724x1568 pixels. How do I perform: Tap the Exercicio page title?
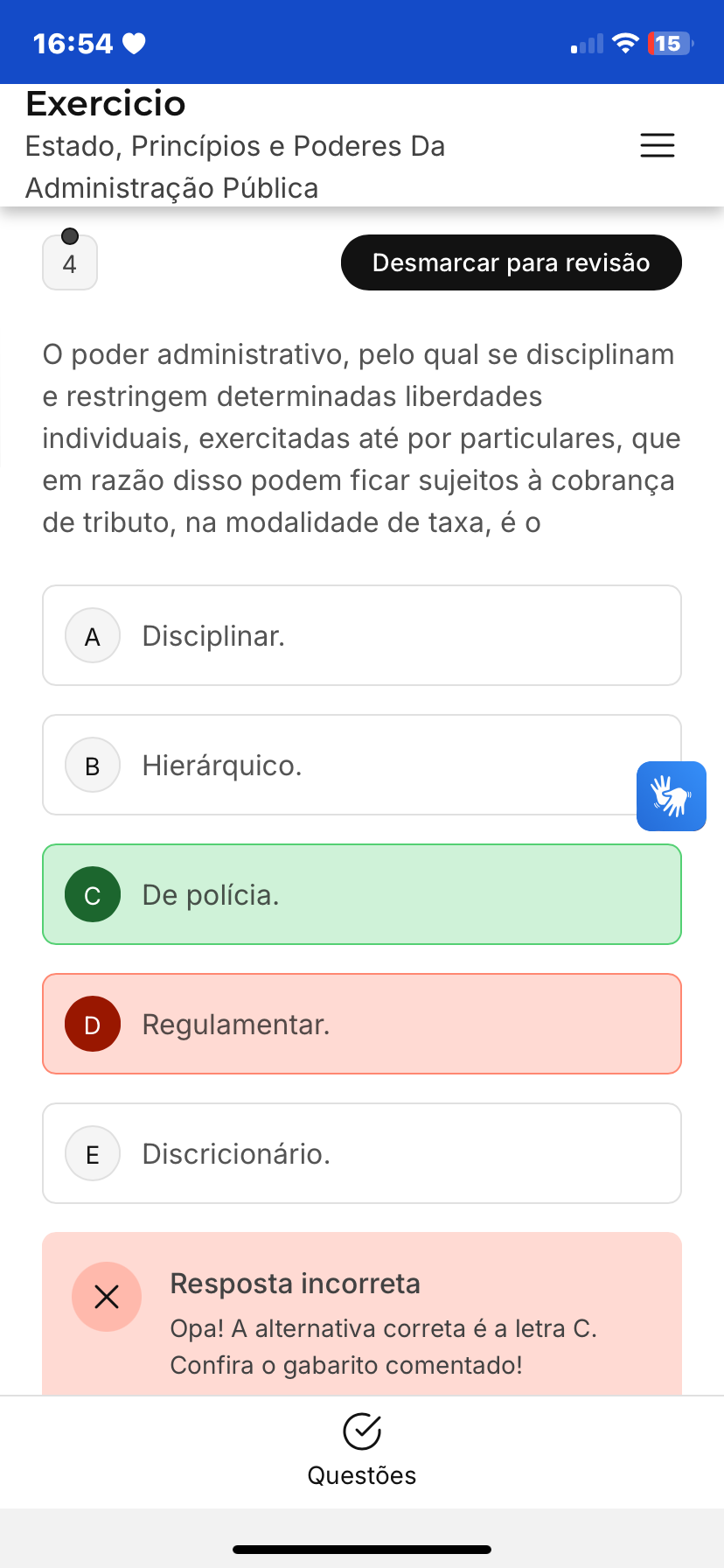tap(106, 104)
